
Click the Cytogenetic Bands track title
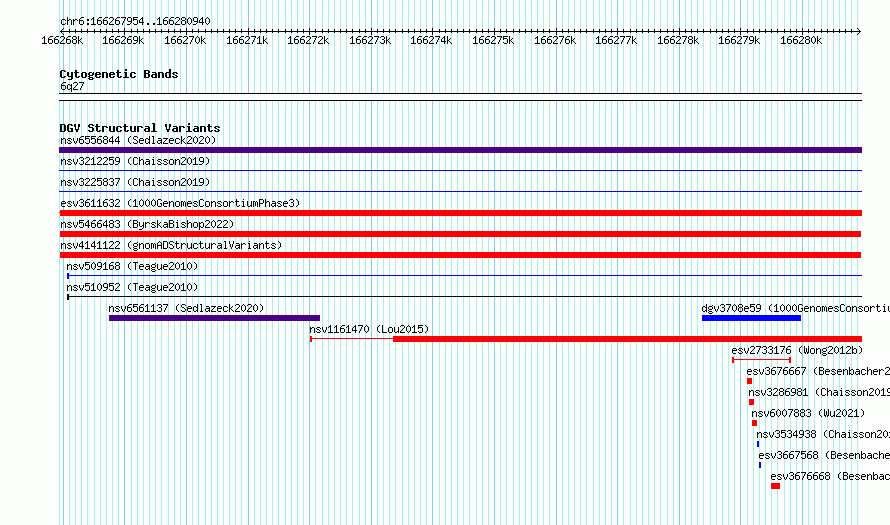119,74
